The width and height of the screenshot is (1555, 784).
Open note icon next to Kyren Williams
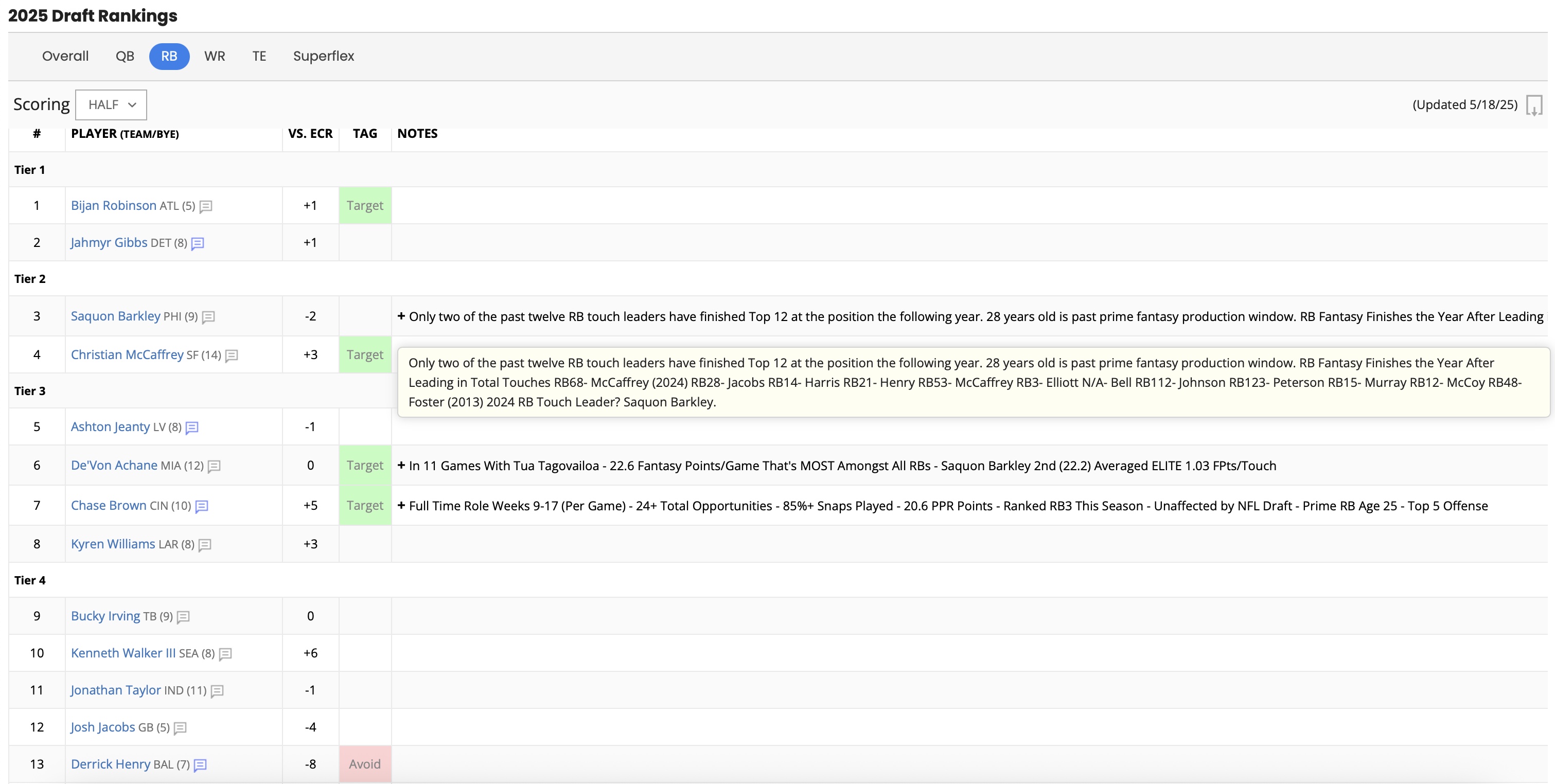205,544
